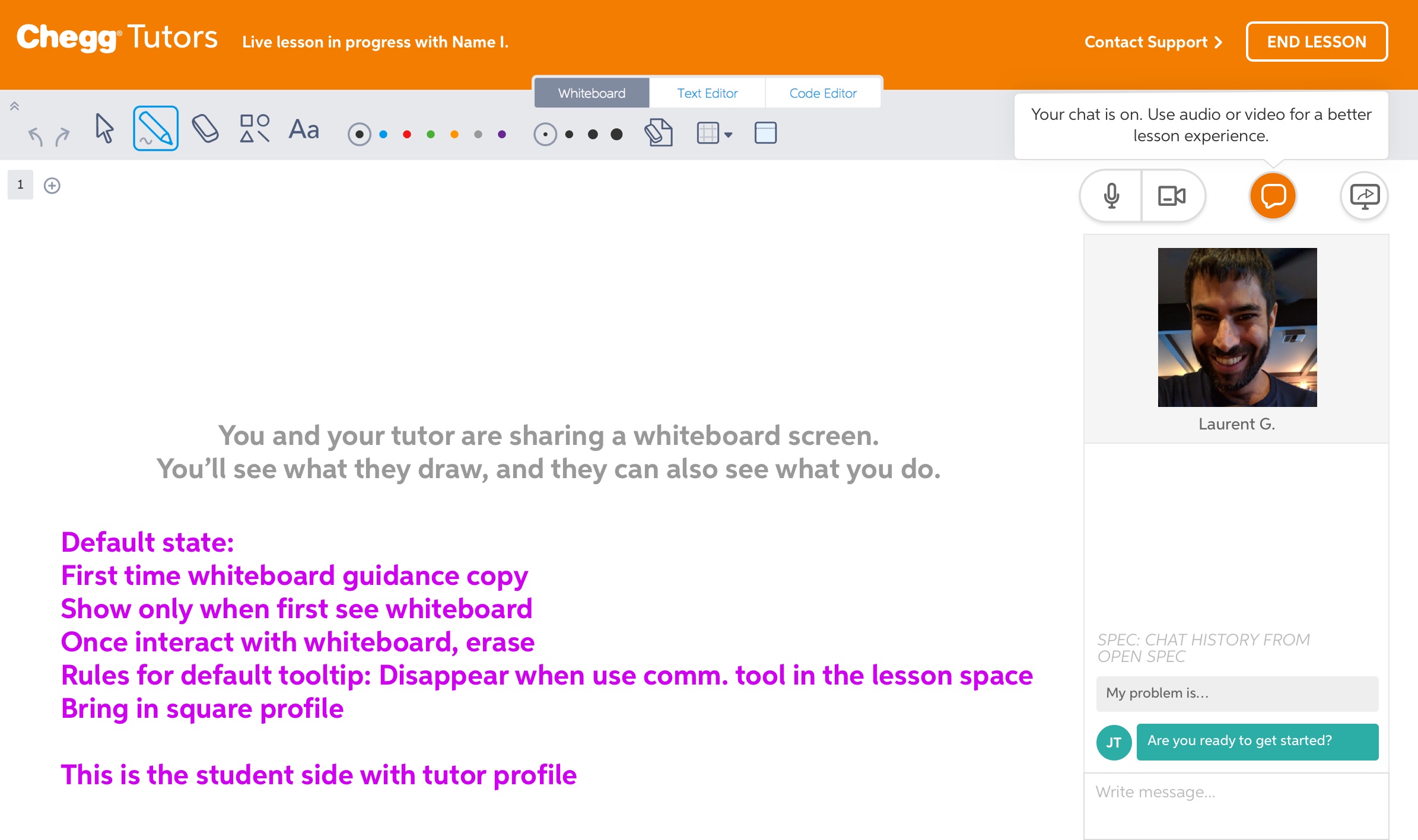Select the pointer arrow tool
This screenshot has width=1418, height=840.
click(104, 128)
